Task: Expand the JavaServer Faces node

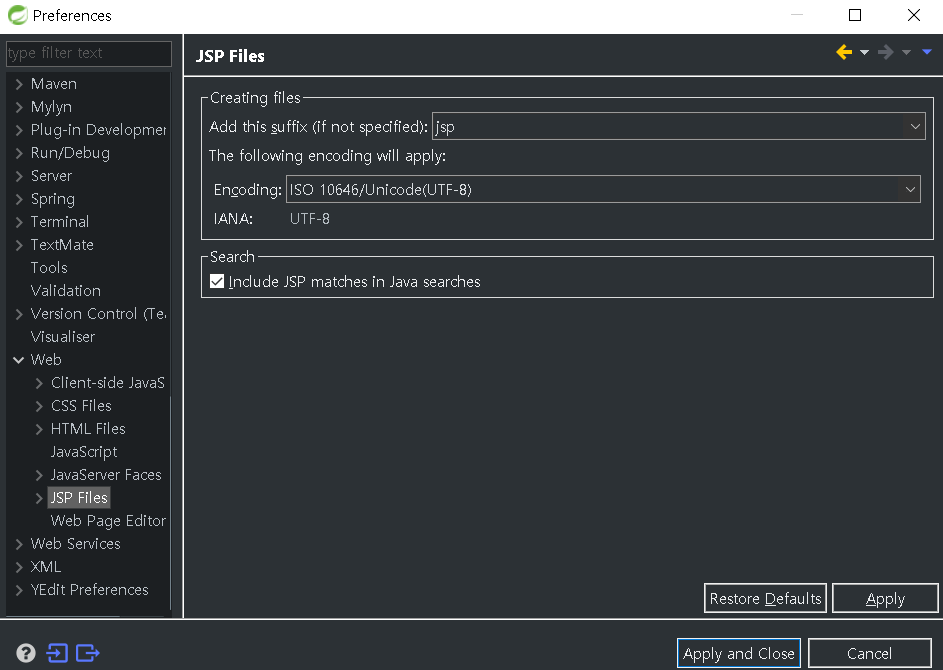Action: [39, 475]
